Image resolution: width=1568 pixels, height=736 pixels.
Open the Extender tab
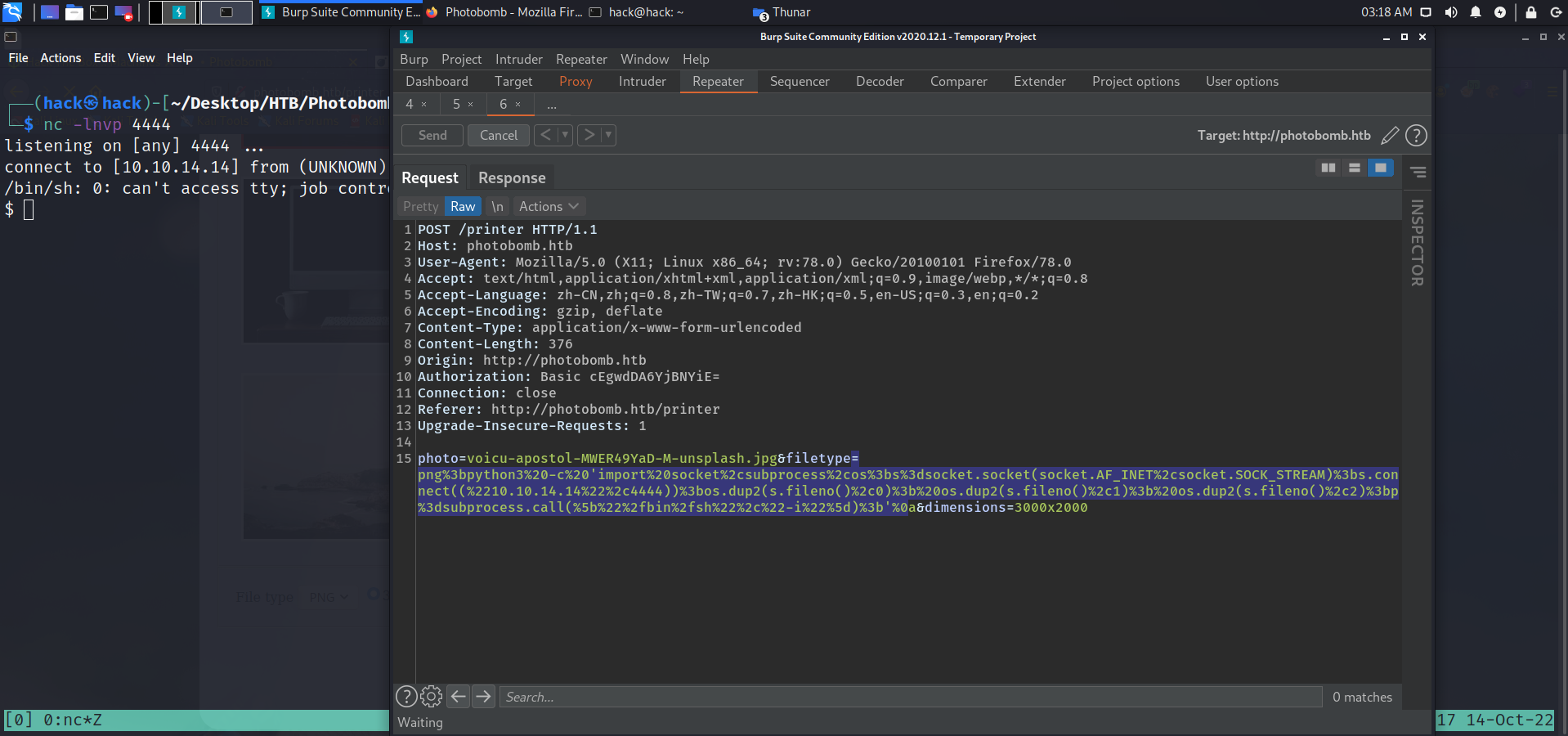[x=1040, y=82]
